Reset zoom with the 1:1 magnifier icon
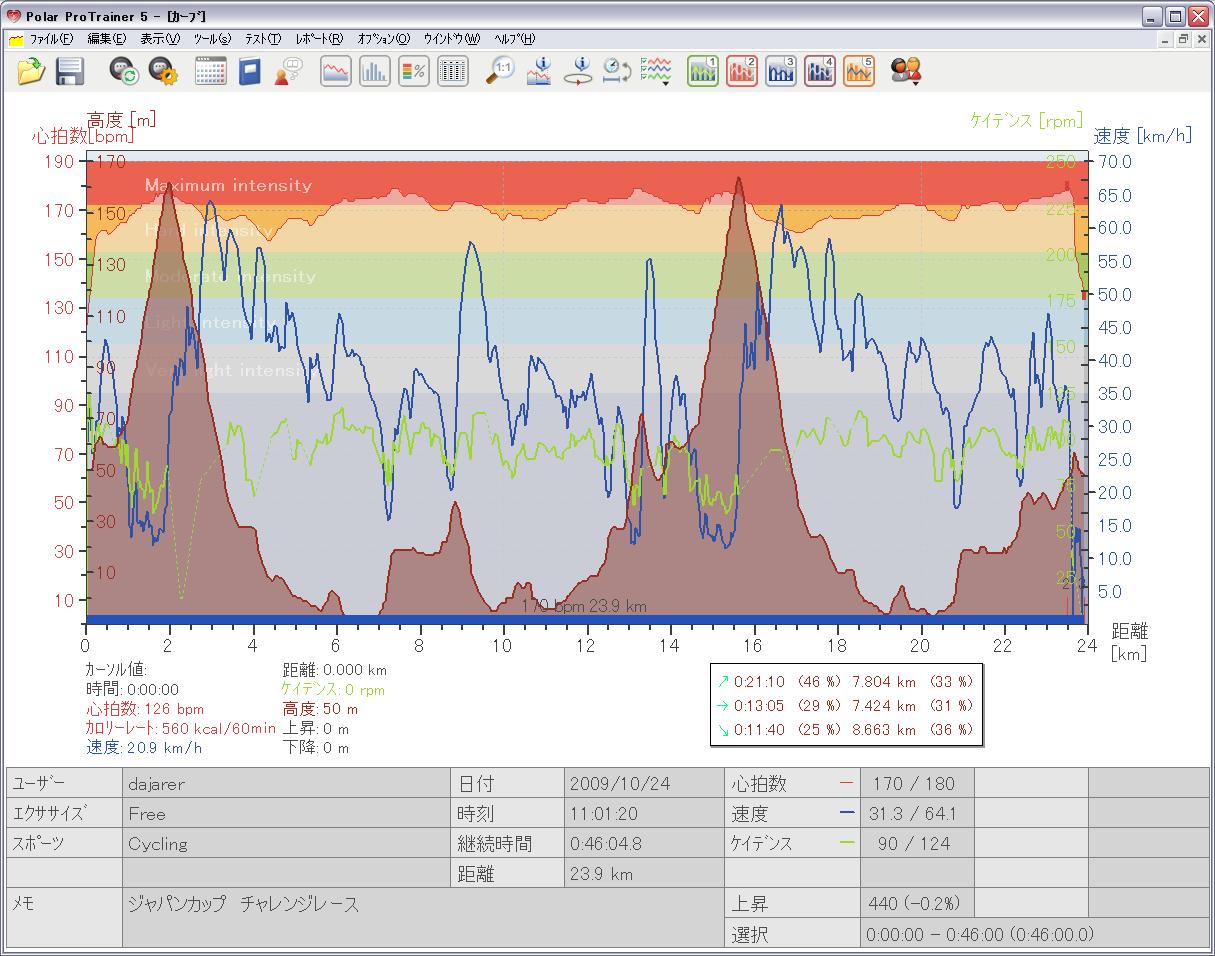1215x956 pixels. (x=500, y=71)
